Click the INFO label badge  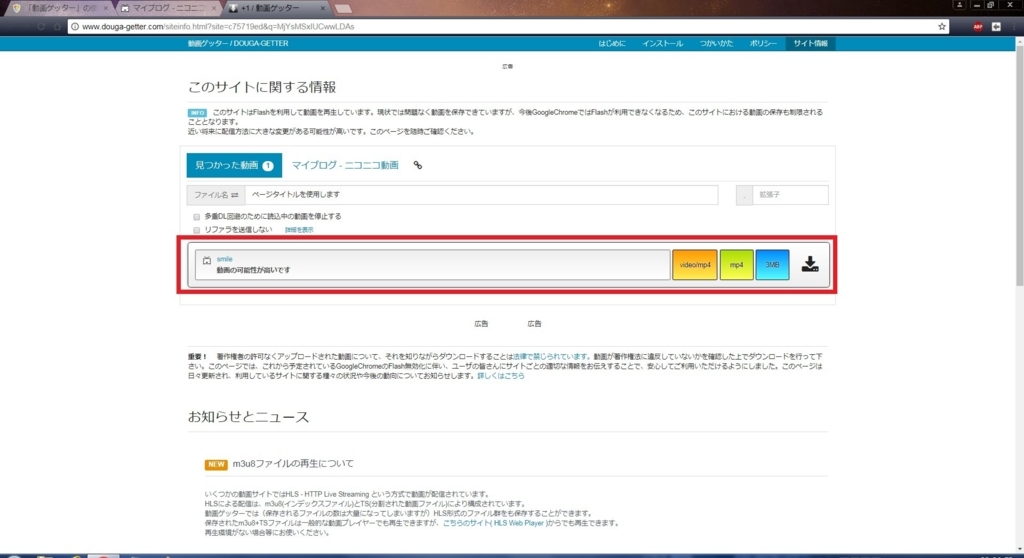[x=197, y=112]
